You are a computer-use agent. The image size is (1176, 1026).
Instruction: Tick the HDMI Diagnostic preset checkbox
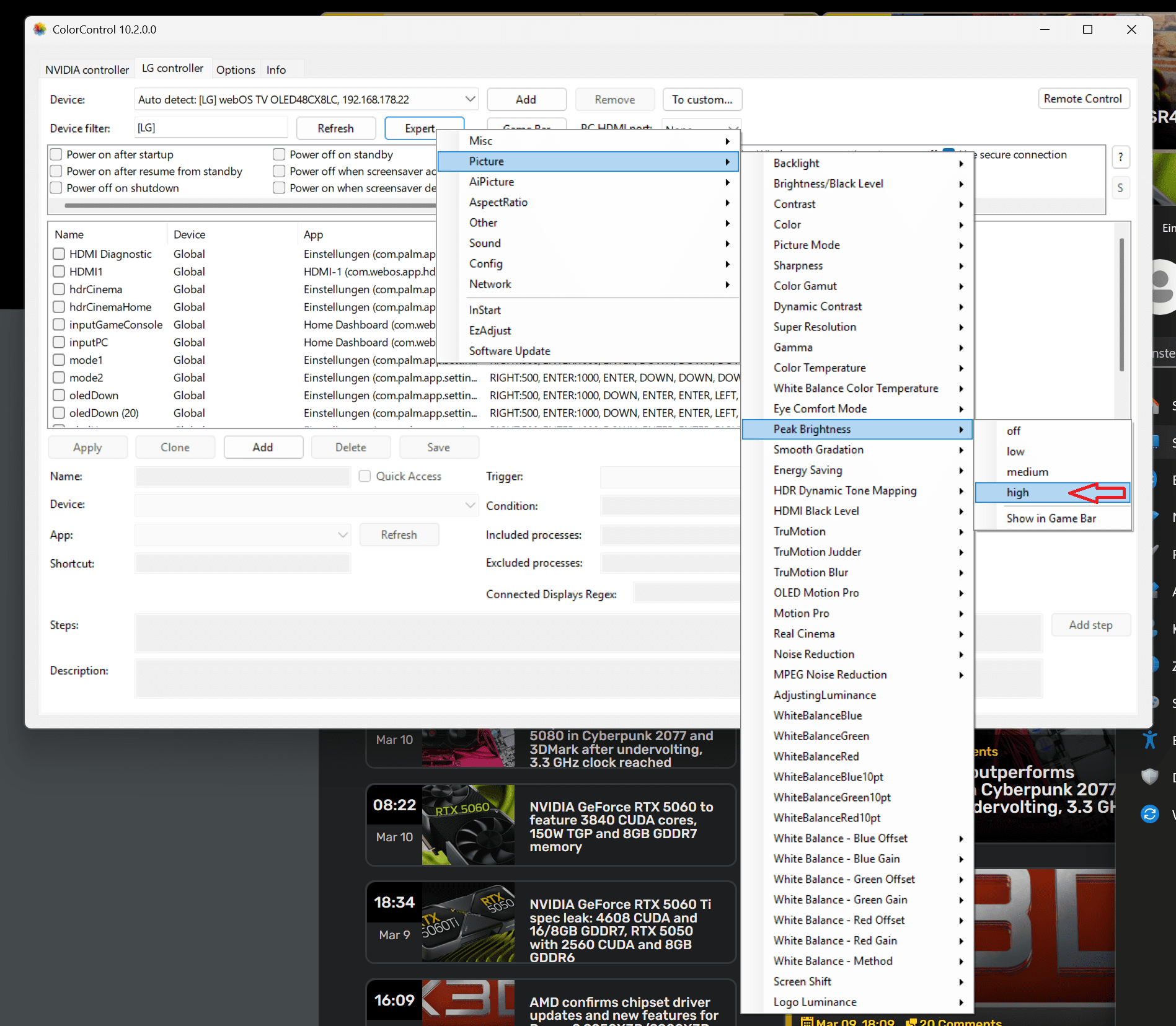tap(59, 254)
